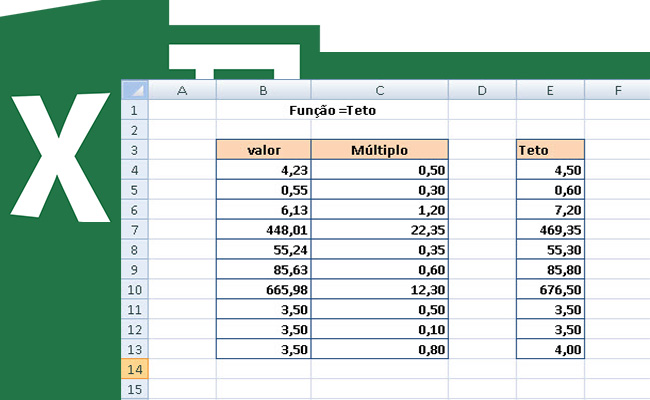Select row 10 header
This screenshot has height=400, width=650.
[135, 289]
